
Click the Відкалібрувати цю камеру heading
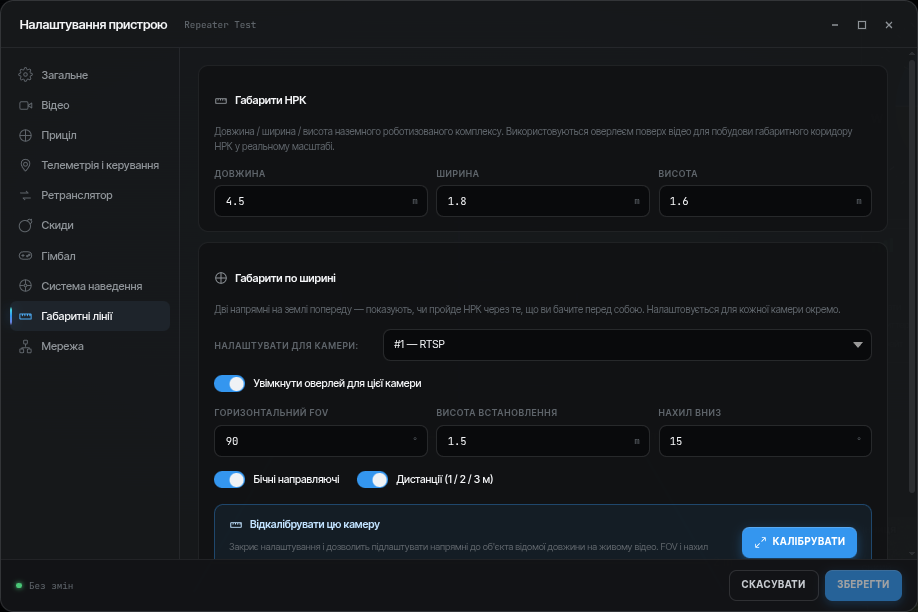point(315,525)
